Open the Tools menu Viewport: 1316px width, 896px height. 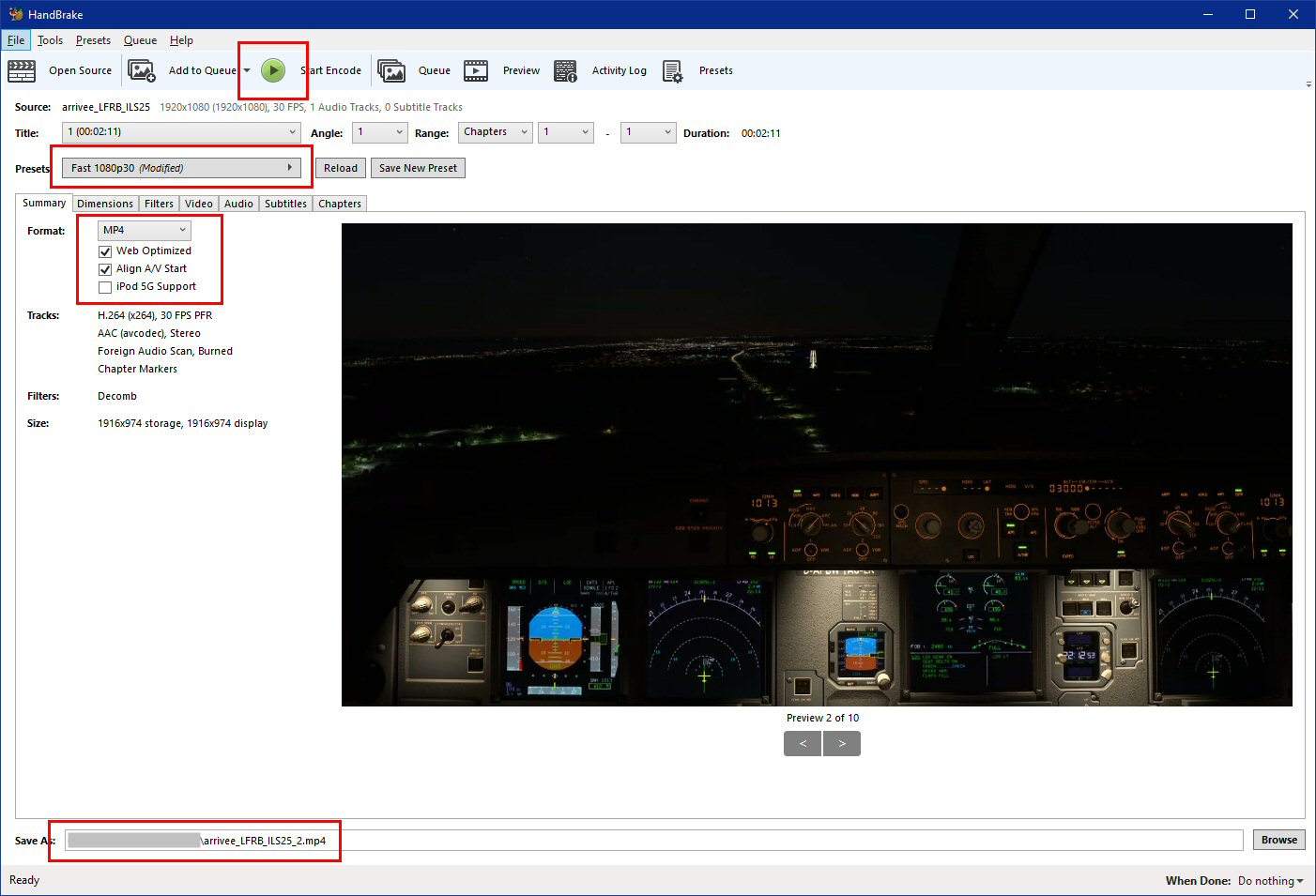pos(50,40)
